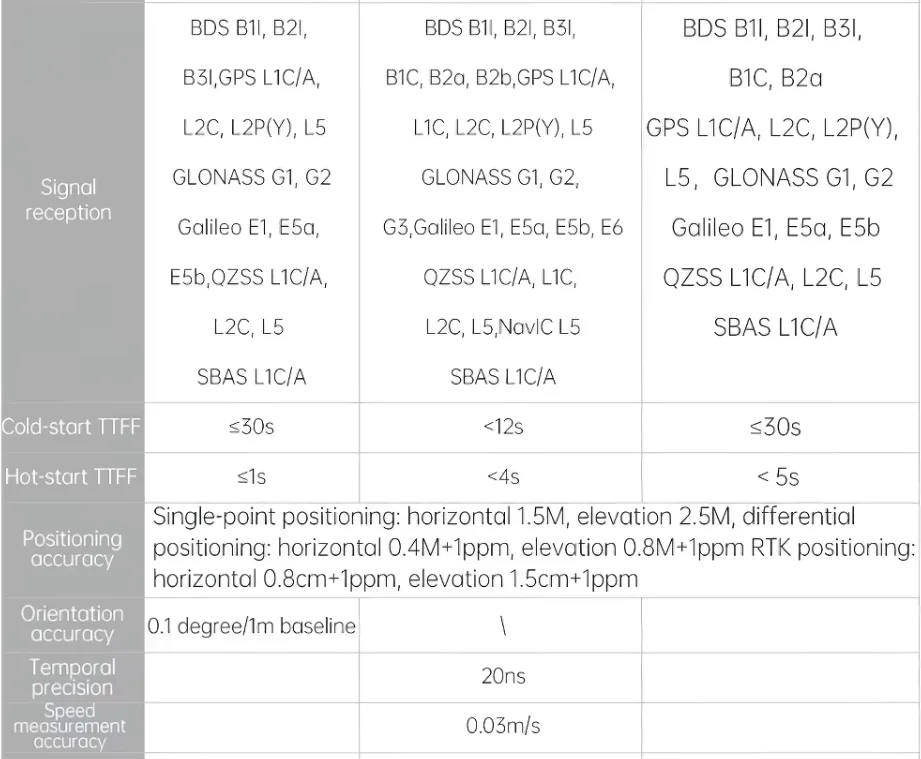Select the GLONASS G1, G2 text in first column

tap(251, 177)
